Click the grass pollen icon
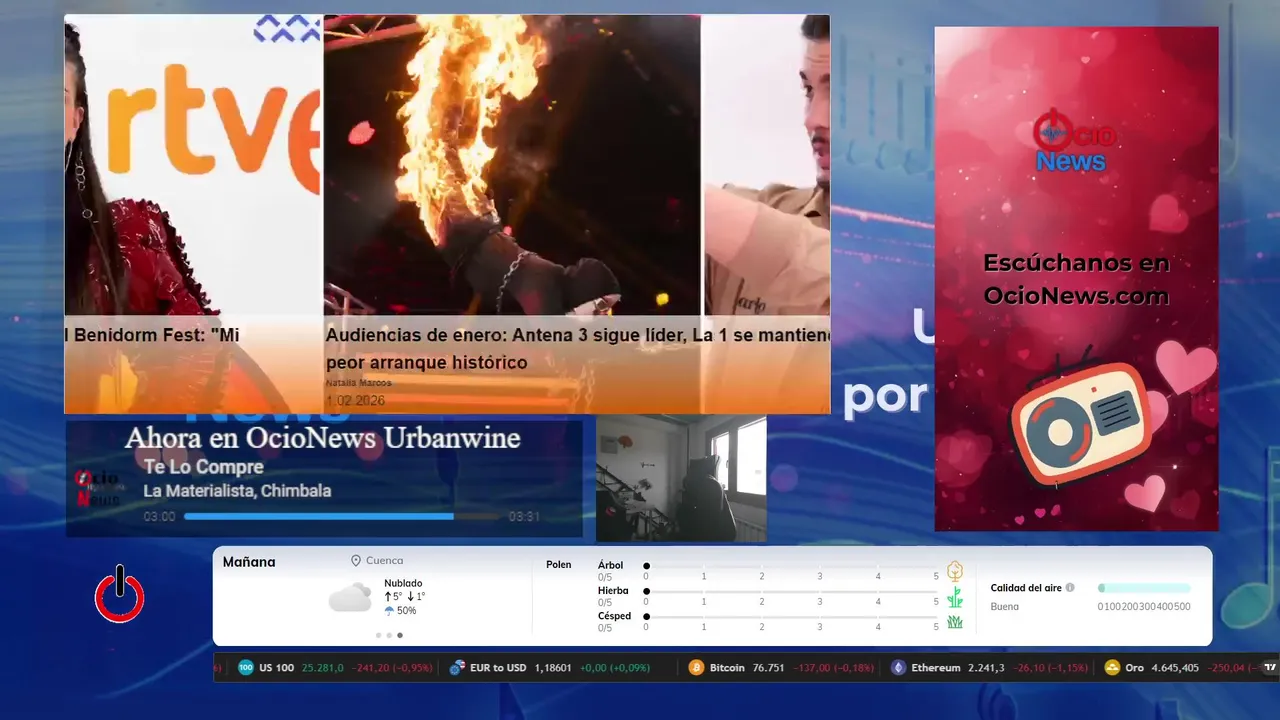1280x720 pixels. click(955, 622)
